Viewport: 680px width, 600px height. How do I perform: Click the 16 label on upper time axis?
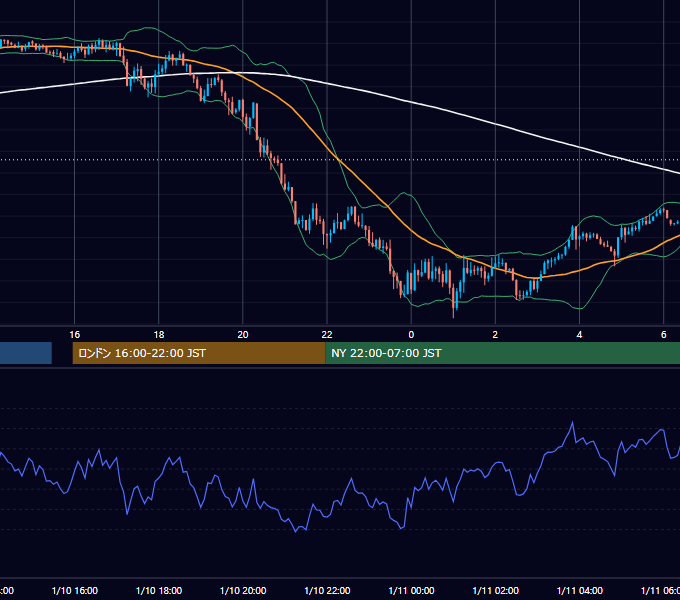75,335
